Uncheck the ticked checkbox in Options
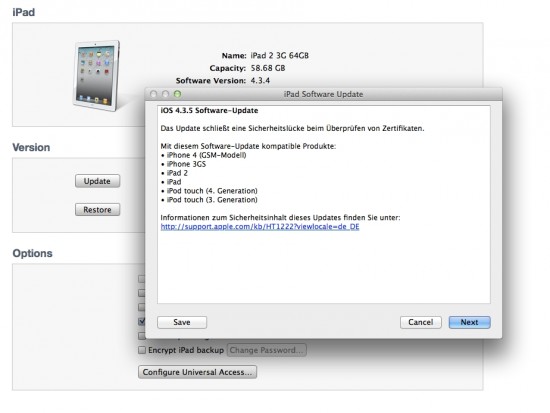The width and height of the screenshot is (550, 413). point(142,321)
